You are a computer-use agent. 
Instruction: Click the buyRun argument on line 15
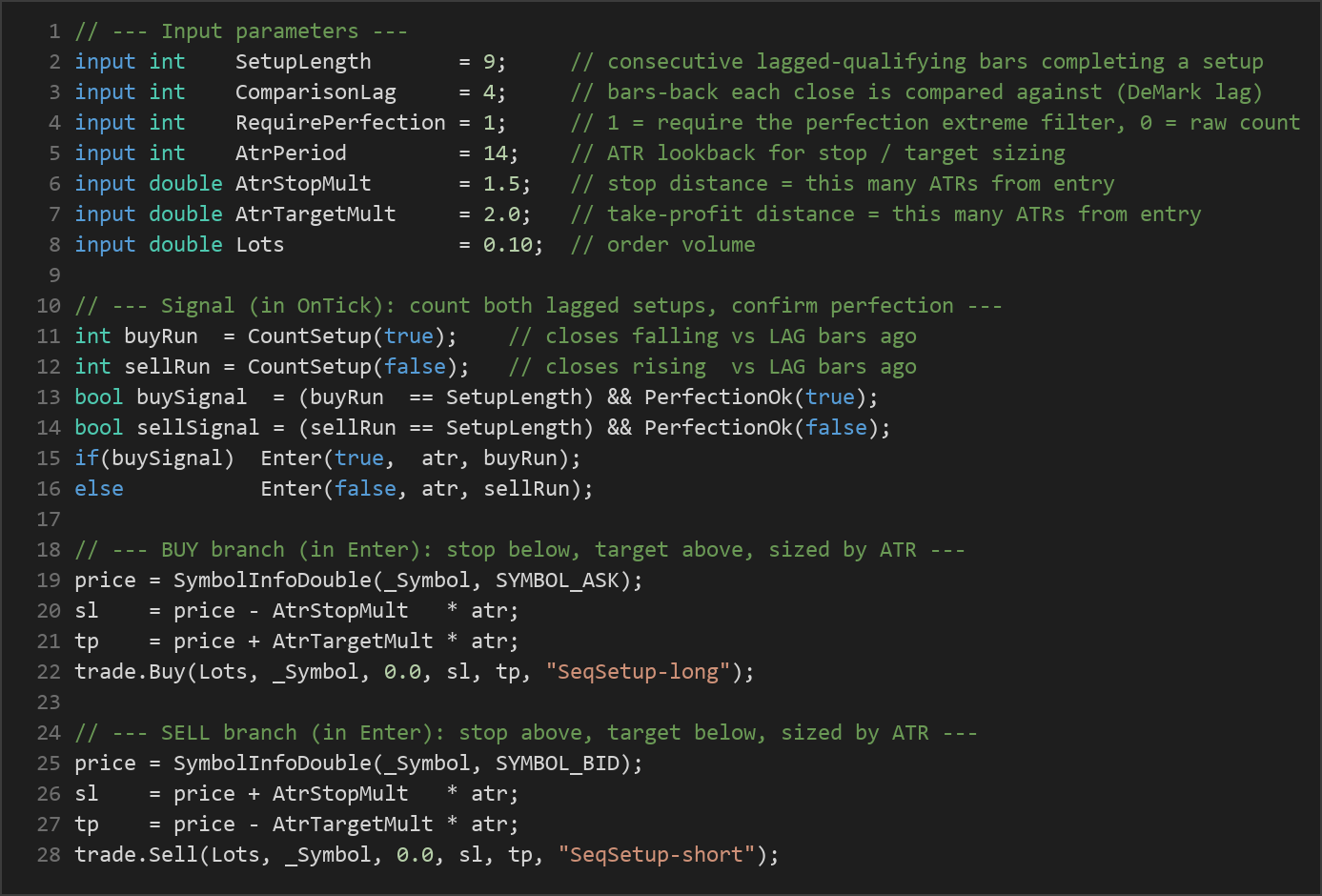(519, 458)
